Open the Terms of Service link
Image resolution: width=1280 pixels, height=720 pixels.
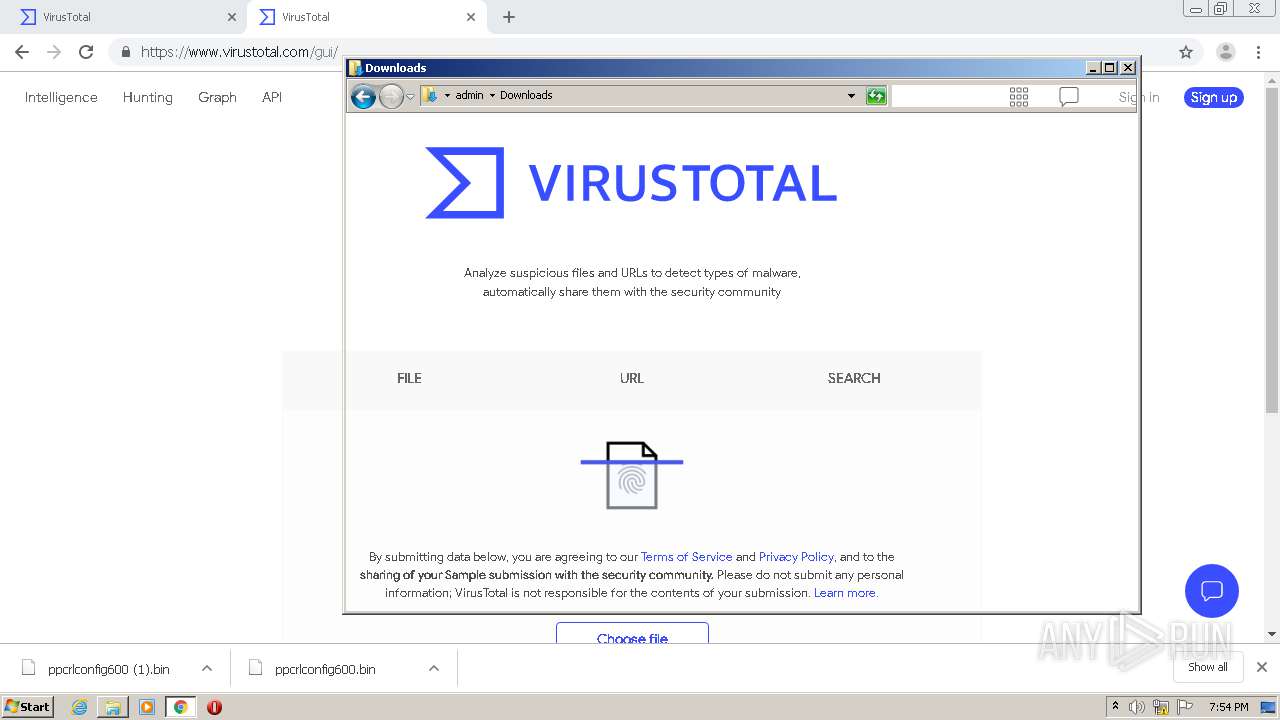[686, 557]
